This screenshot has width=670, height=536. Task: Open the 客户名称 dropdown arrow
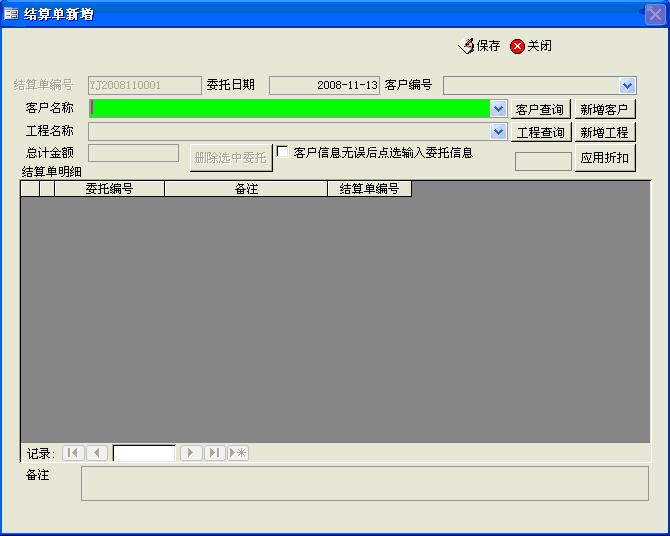(498, 109)
